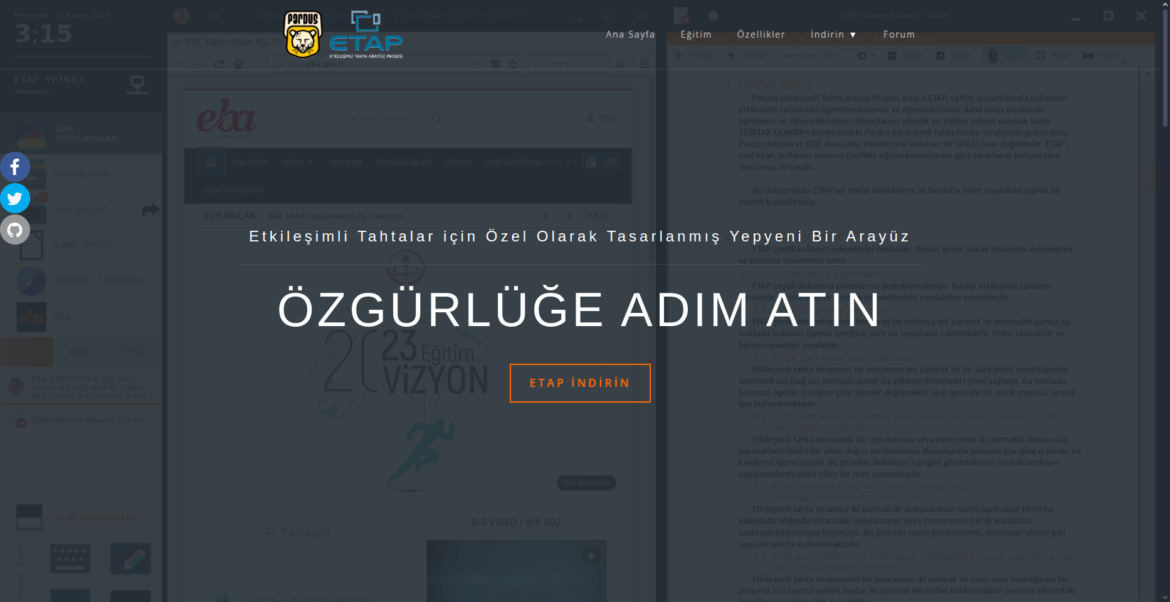The height and width of the screenshot is (602, 1170).
Task: Click the Pardus leopard logo
Action: [x=302, y=35]
